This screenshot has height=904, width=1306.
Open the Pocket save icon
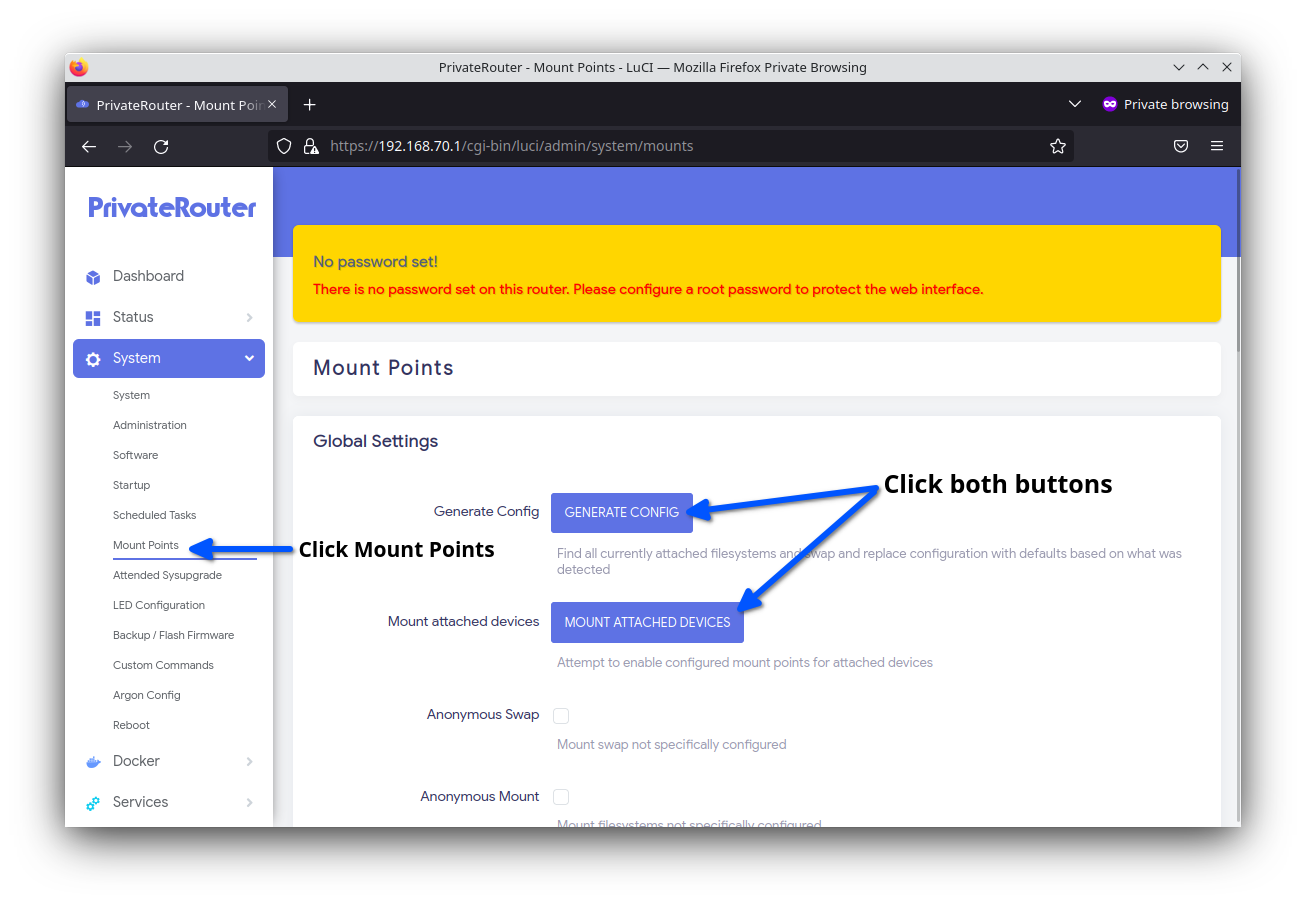tap(1181, 146)
